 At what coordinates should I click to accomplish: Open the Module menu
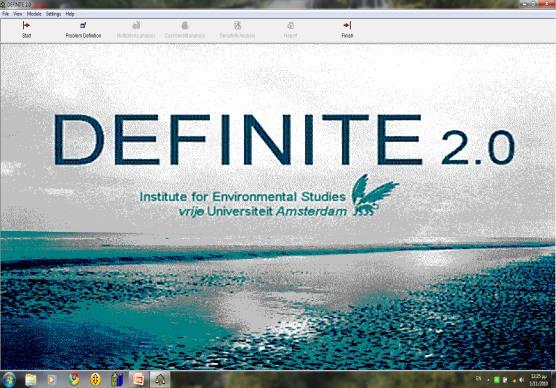tap(34, 14)
